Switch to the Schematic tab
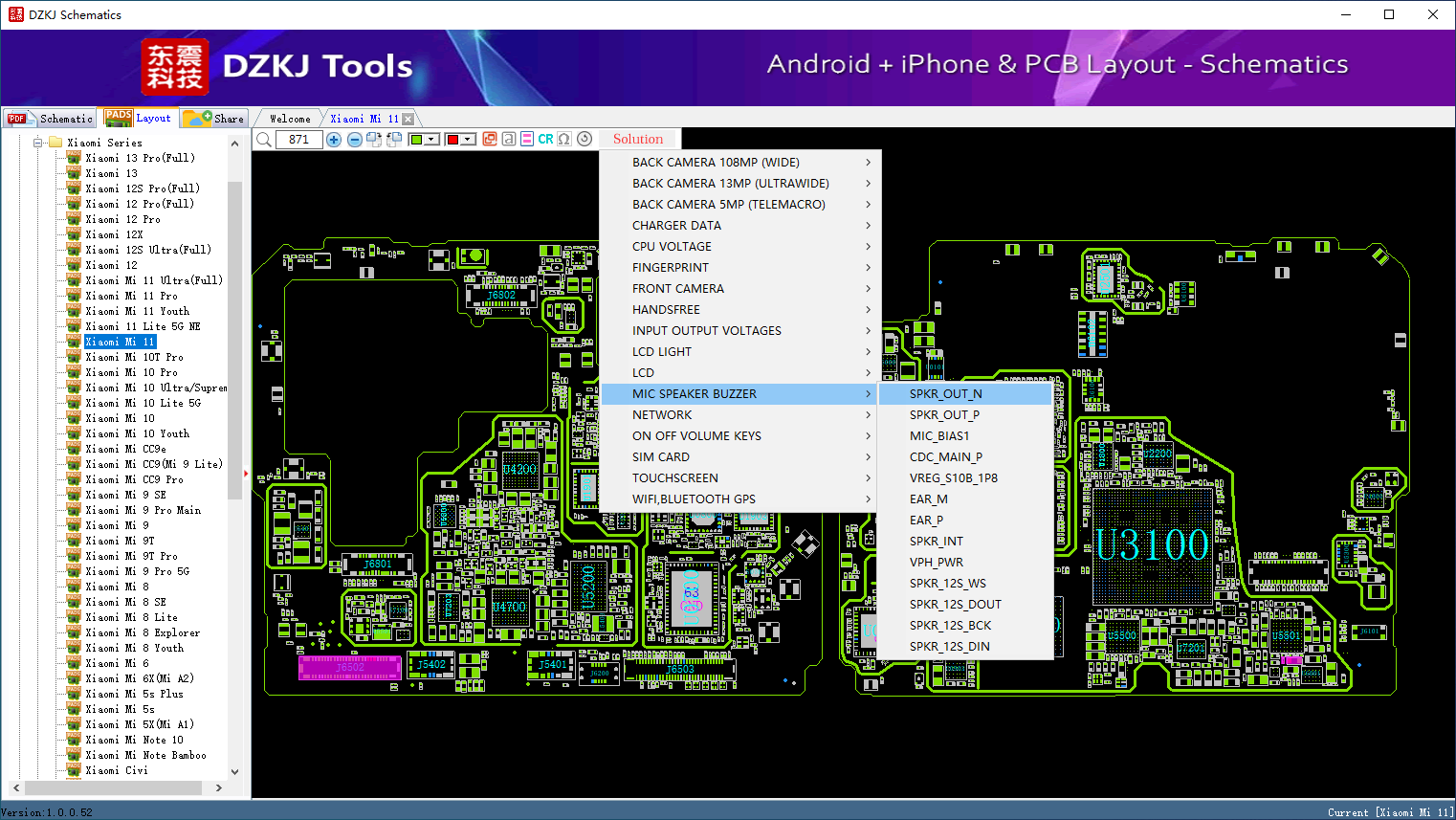 point(50,119)
